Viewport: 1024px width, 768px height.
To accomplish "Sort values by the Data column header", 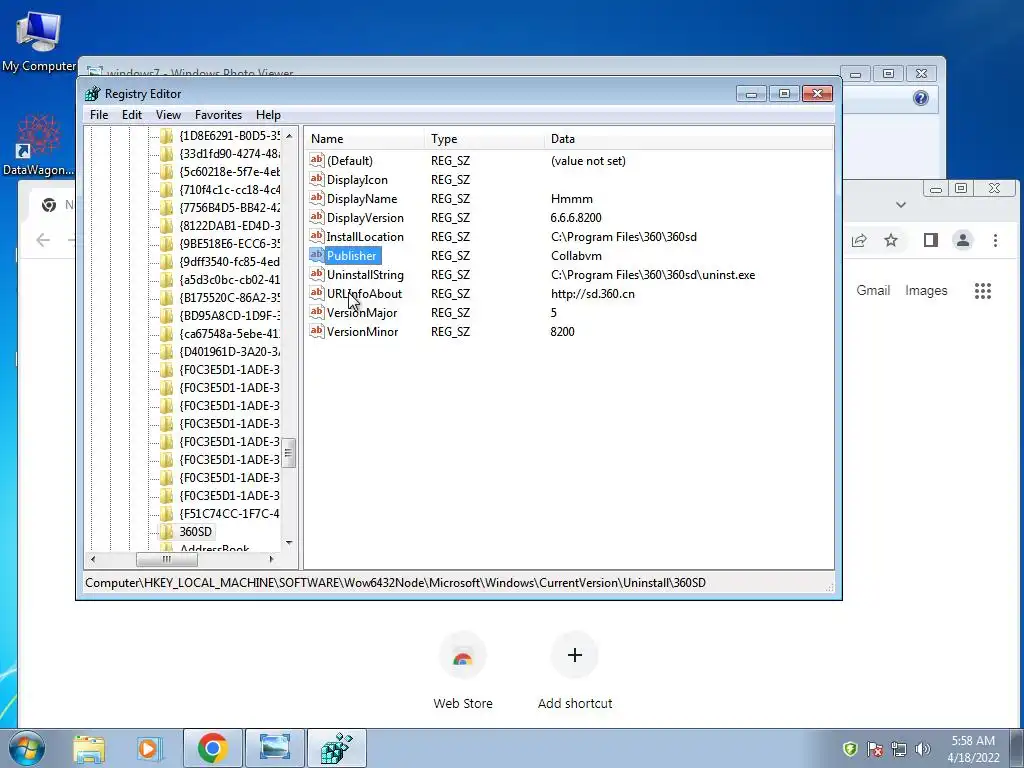I will (x=688, y=138).
